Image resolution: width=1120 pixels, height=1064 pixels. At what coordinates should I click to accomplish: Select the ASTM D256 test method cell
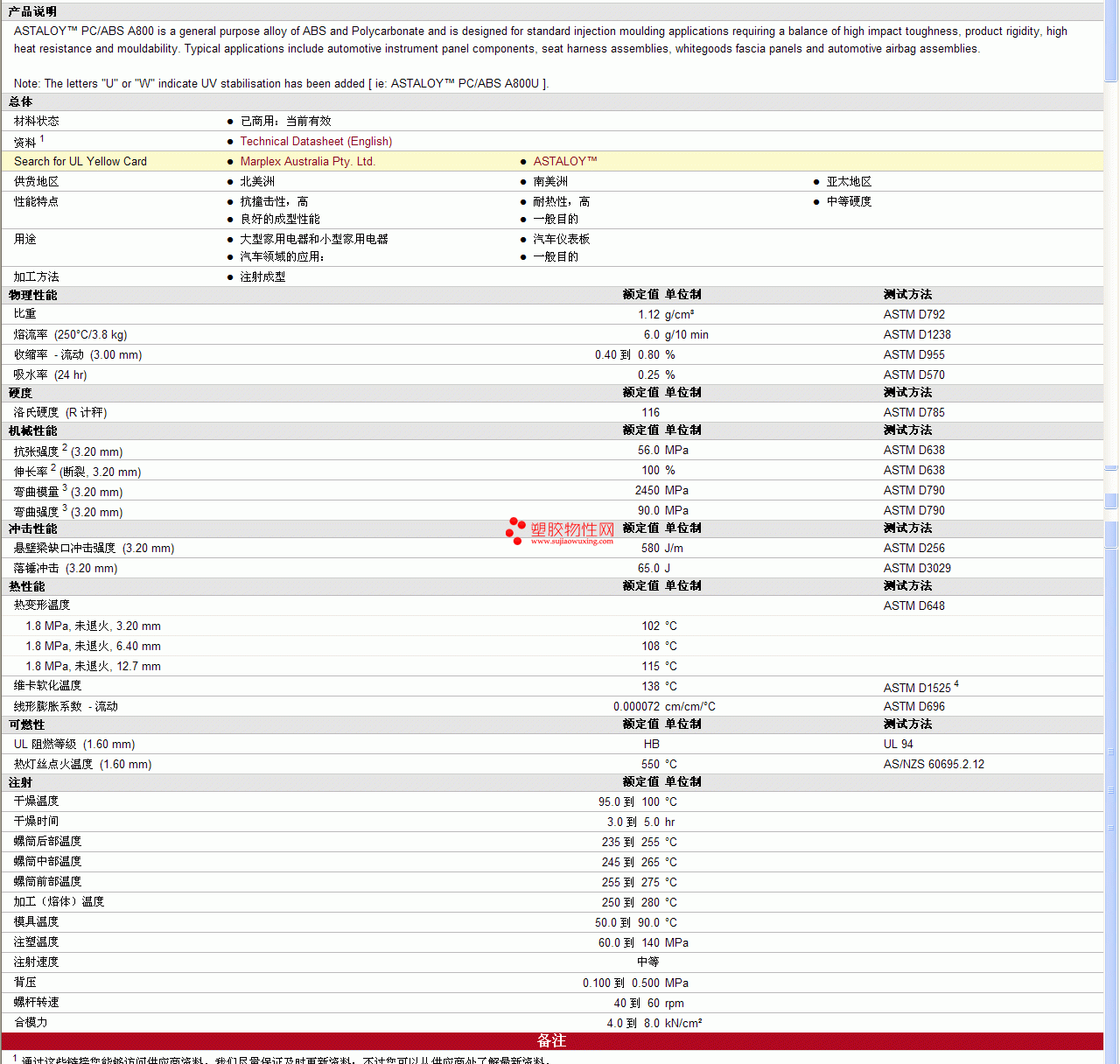click(914, 548)
